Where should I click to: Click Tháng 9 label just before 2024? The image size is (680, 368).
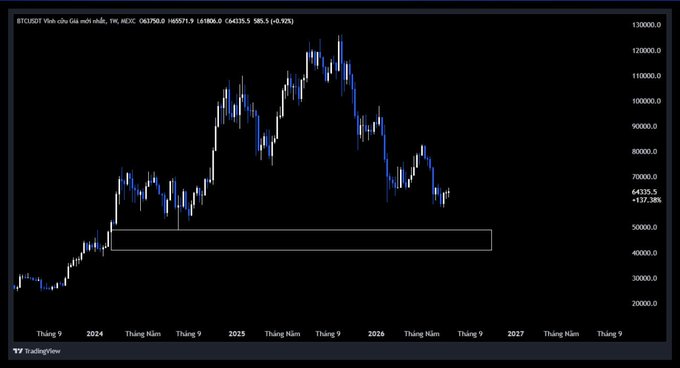(x=49, y=334)
